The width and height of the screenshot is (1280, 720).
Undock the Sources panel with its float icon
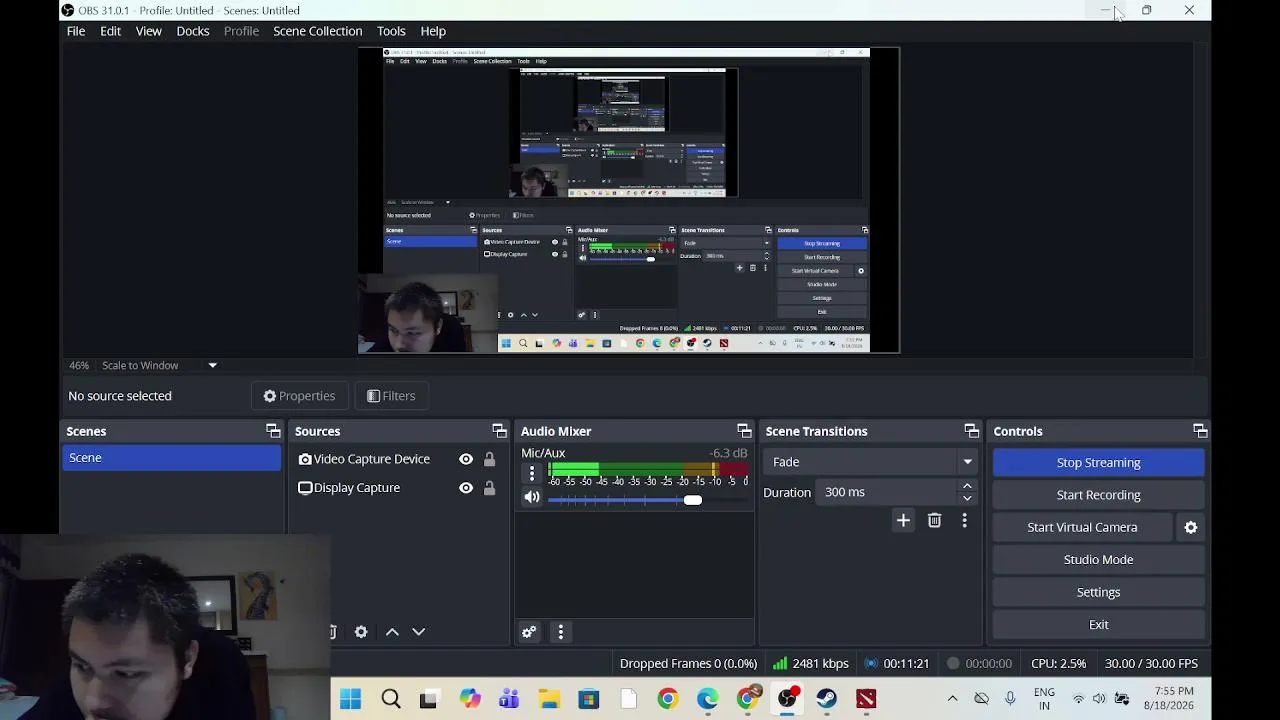coord(499,431)
